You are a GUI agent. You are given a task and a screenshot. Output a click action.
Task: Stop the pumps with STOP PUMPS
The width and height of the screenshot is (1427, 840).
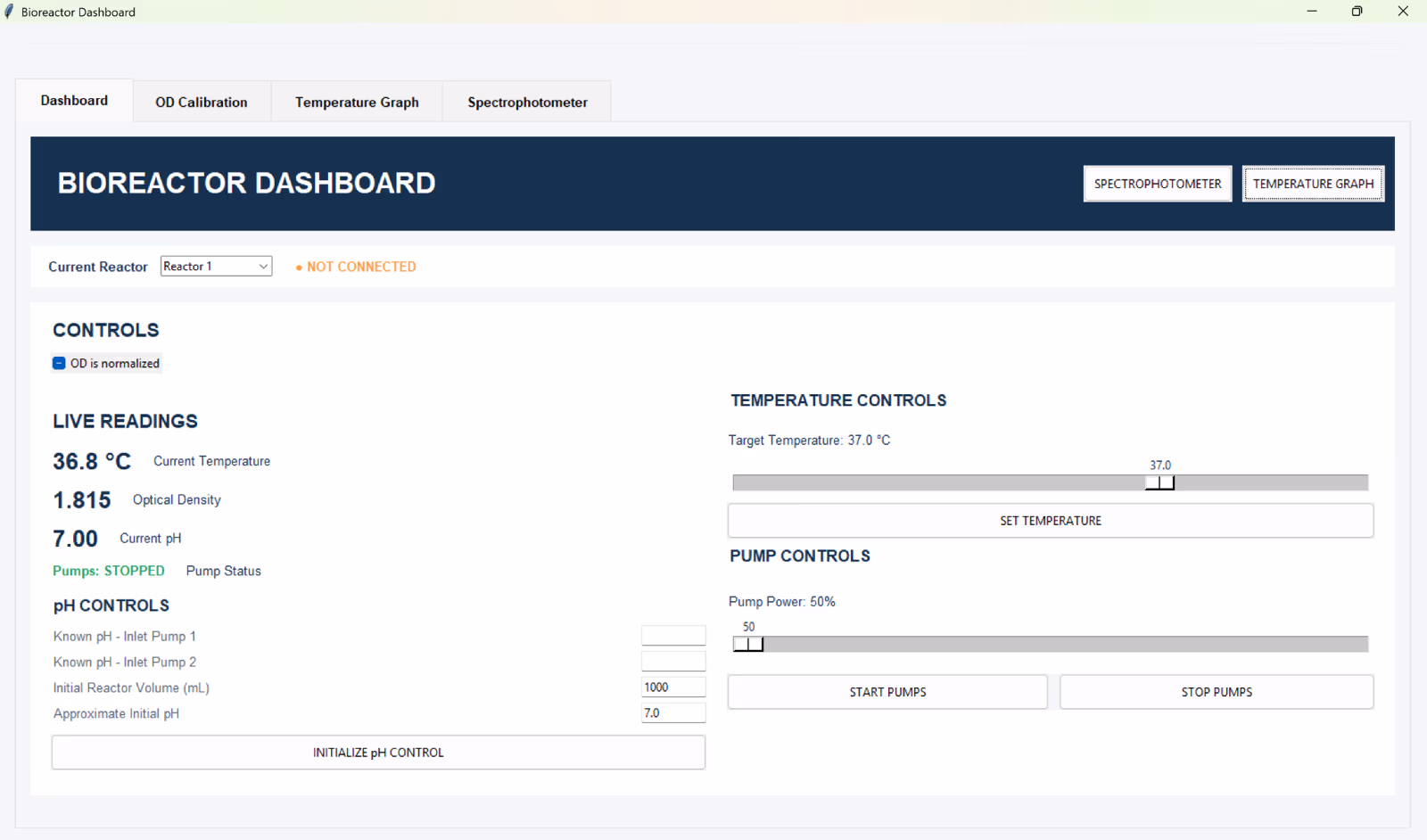point(1217,692)
